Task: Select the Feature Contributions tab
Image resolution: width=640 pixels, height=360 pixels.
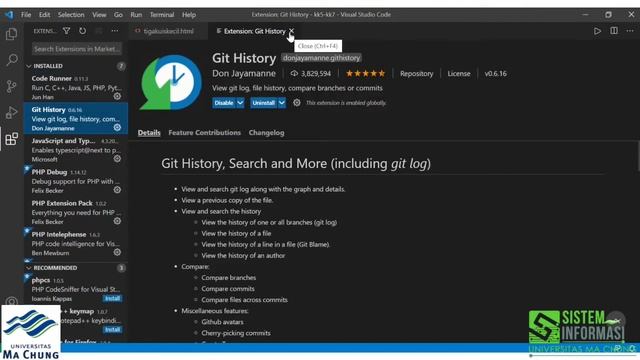Action: point(204,133)
